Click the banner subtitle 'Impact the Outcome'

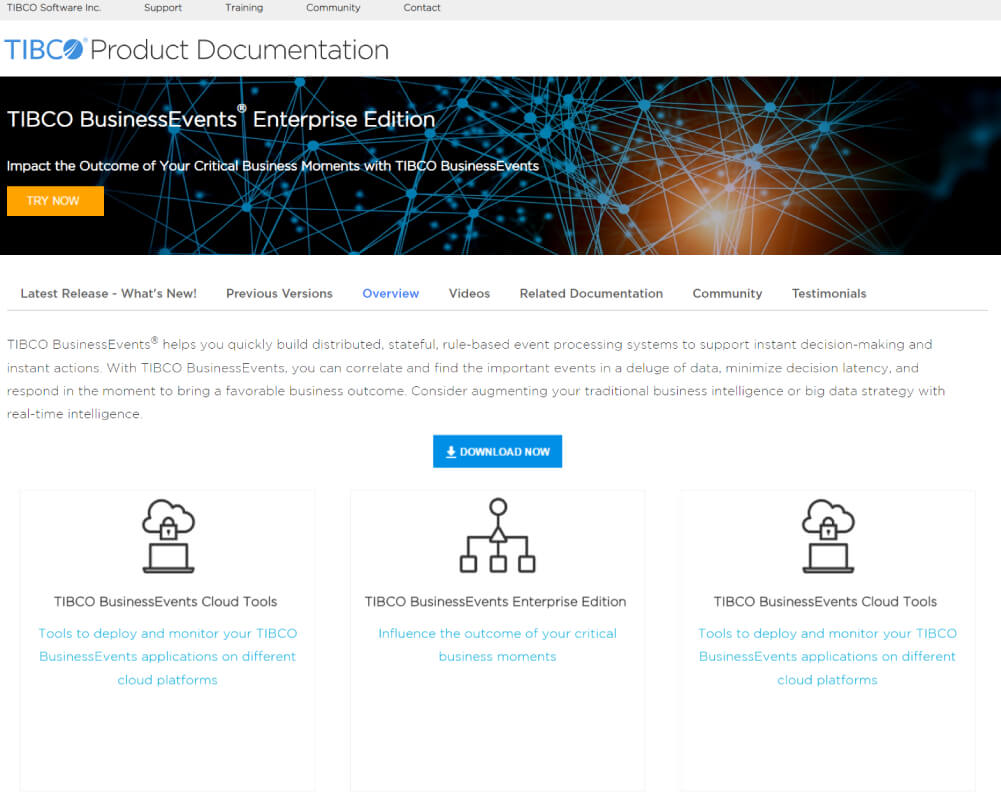pyautogui.click(x=273, y=166)
